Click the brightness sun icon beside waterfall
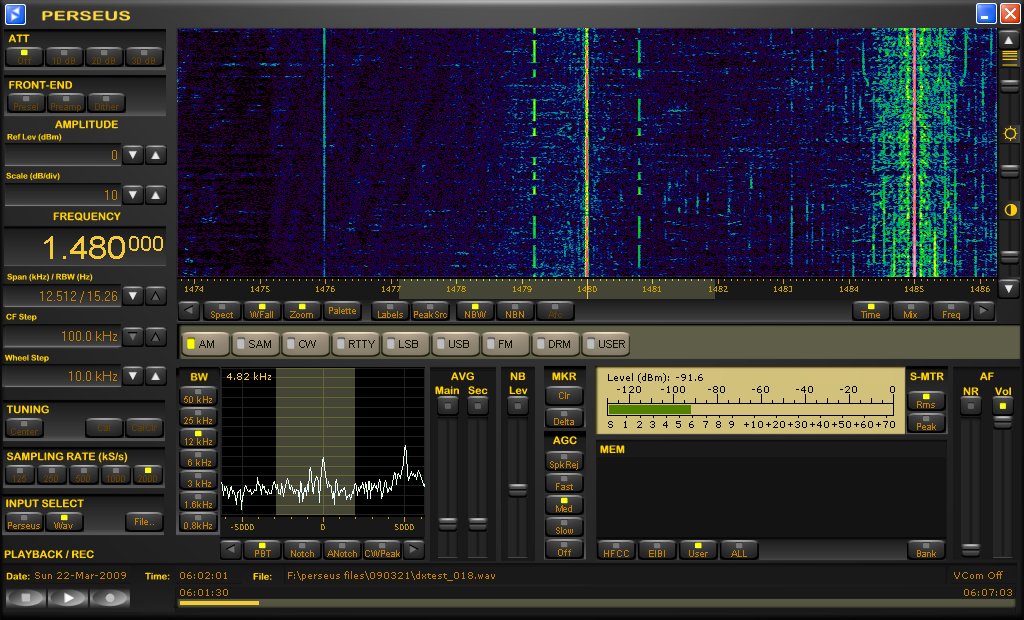Image resolution: width=1024 pixels, height=620 pixels. [x=1010, y=134]
